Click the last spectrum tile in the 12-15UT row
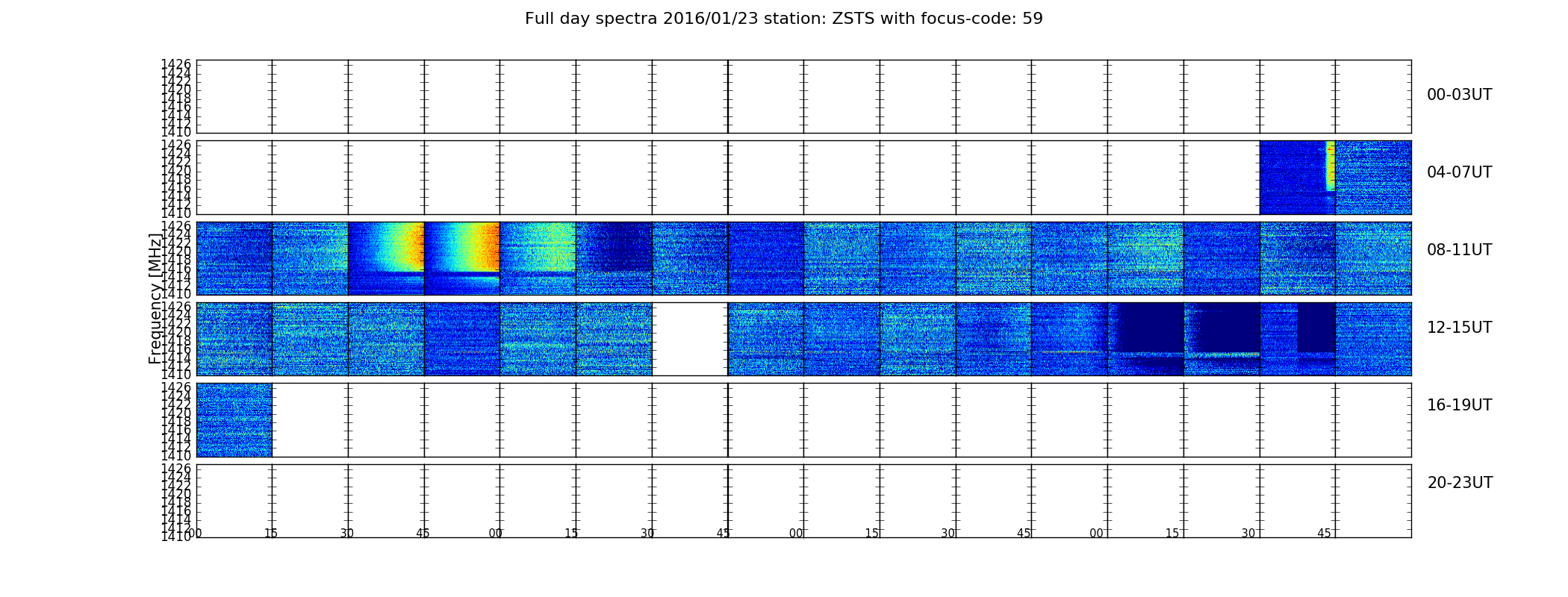The height and width of the screenshot is (597, 1568). (1373, 339)
